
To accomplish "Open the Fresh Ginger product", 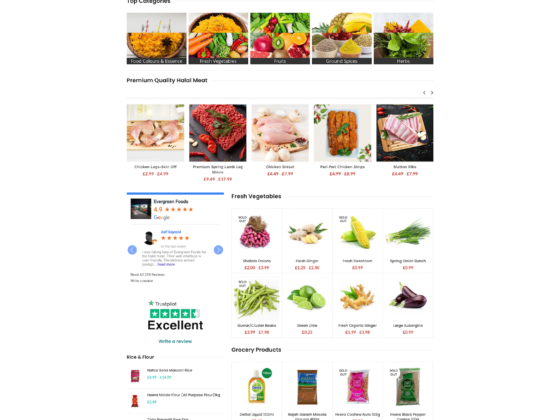I will coord(307,261).
